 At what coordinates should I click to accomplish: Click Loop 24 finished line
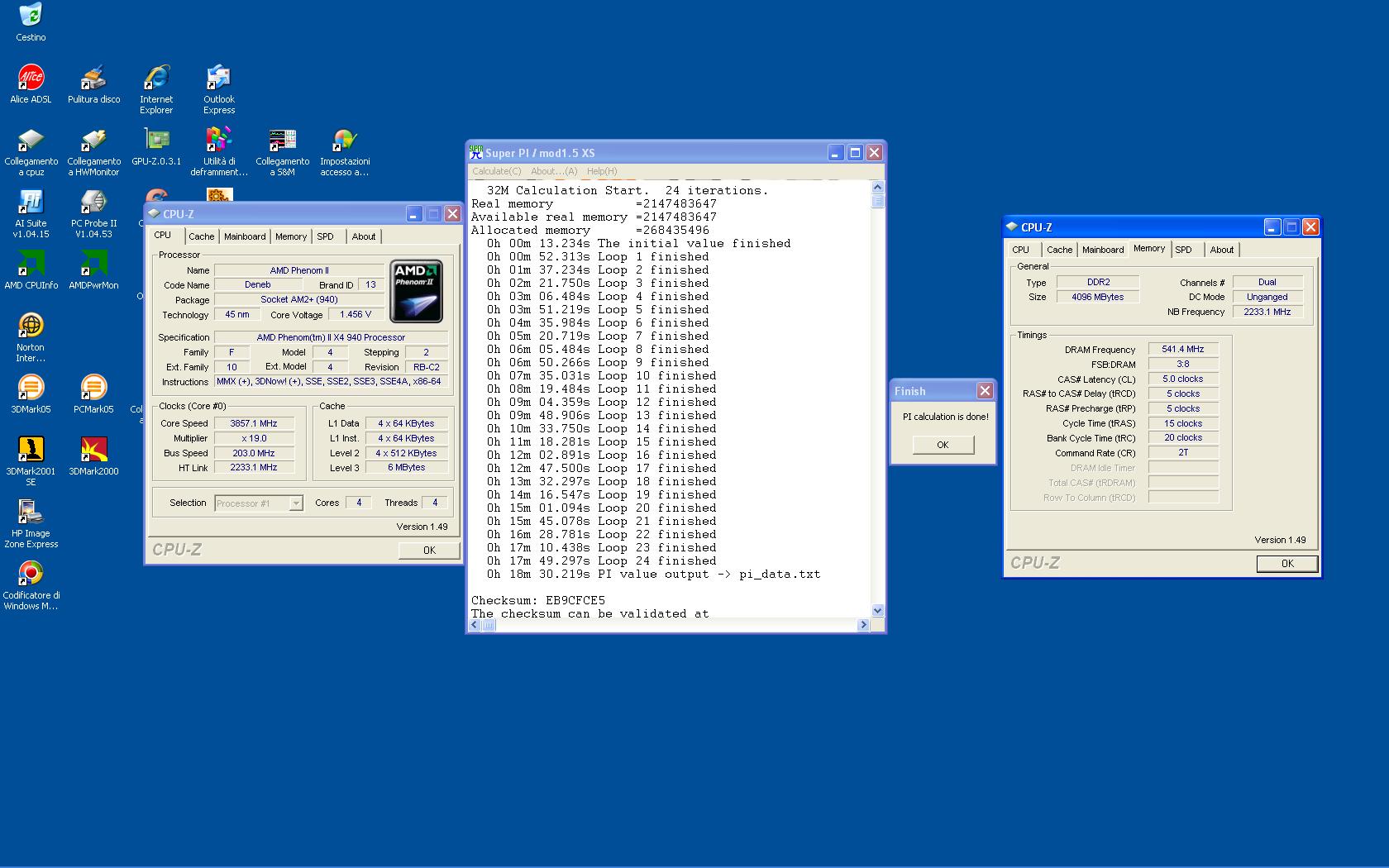click(x=602, y=560)
